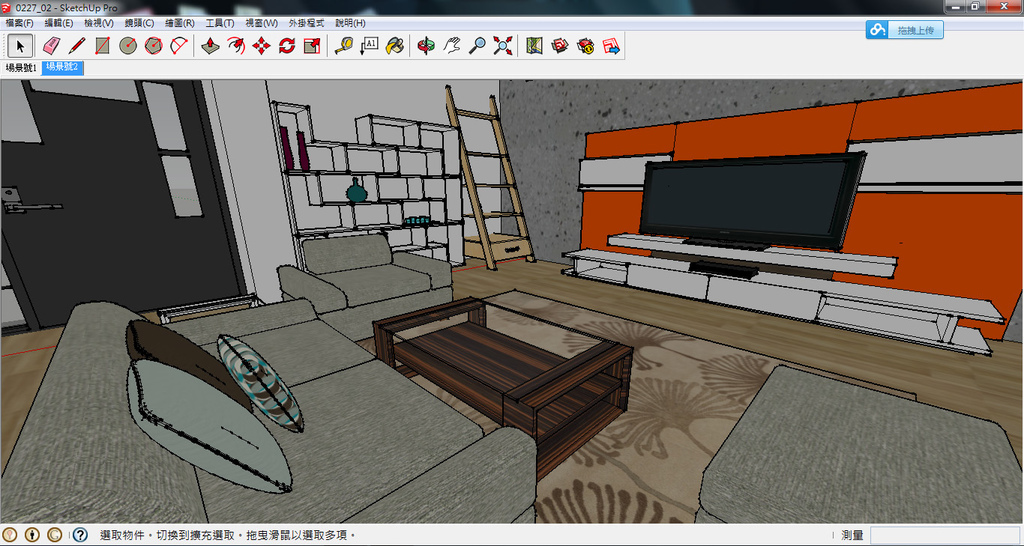Open the 繪圖(R) menu
Screen dimensions: 1024x546
click(x=180, y=23)
